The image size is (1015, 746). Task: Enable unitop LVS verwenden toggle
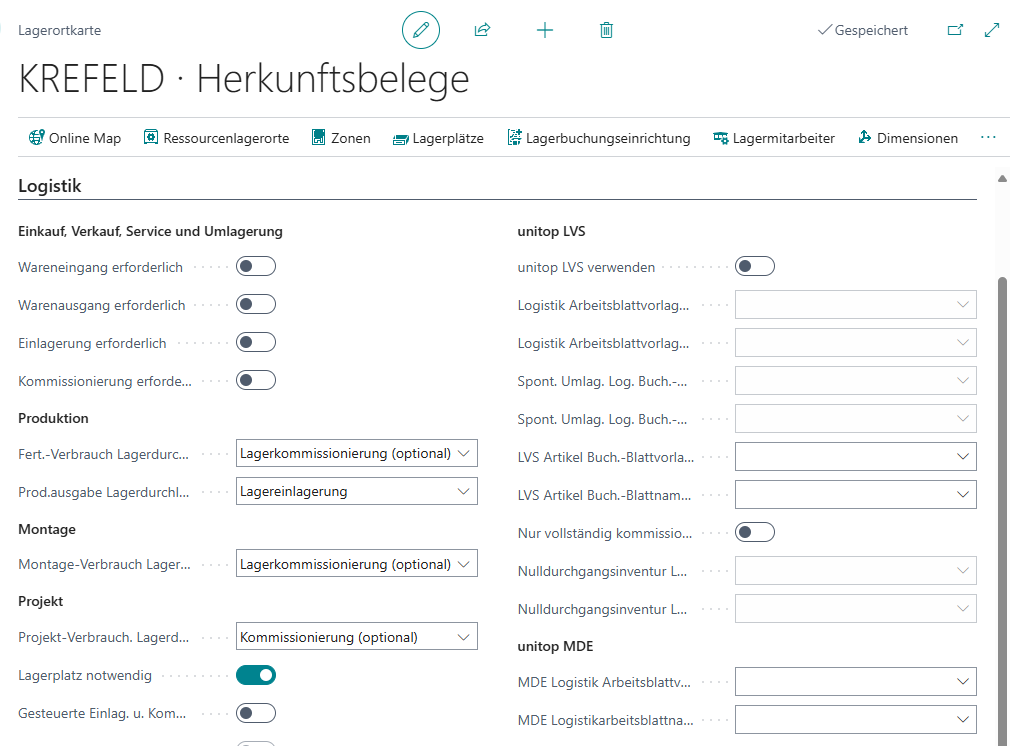click(x=755, y=267)
